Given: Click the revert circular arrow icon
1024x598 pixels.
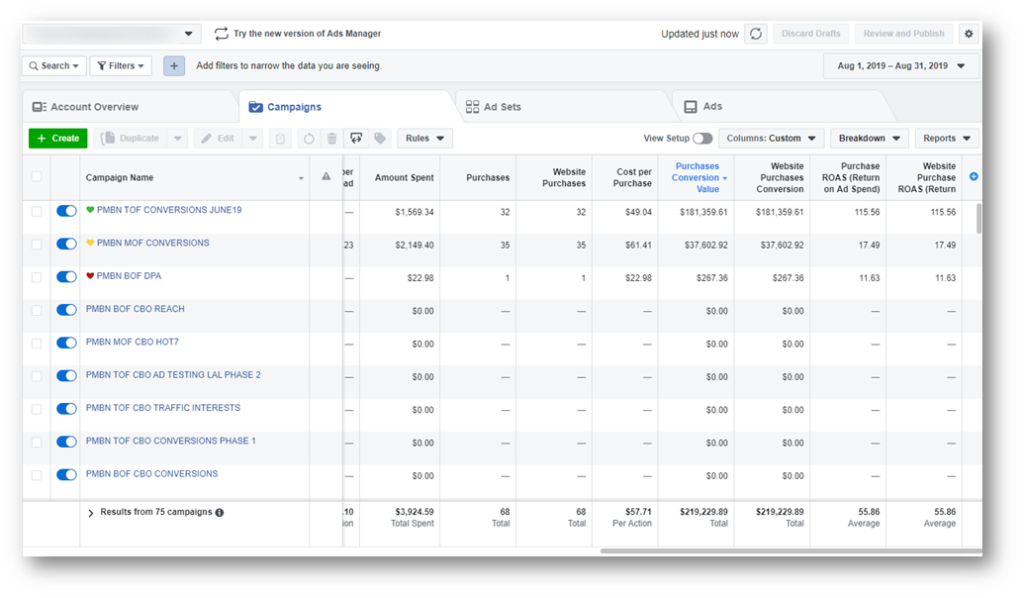Looking at the screenshot, I should pos(309,138).
